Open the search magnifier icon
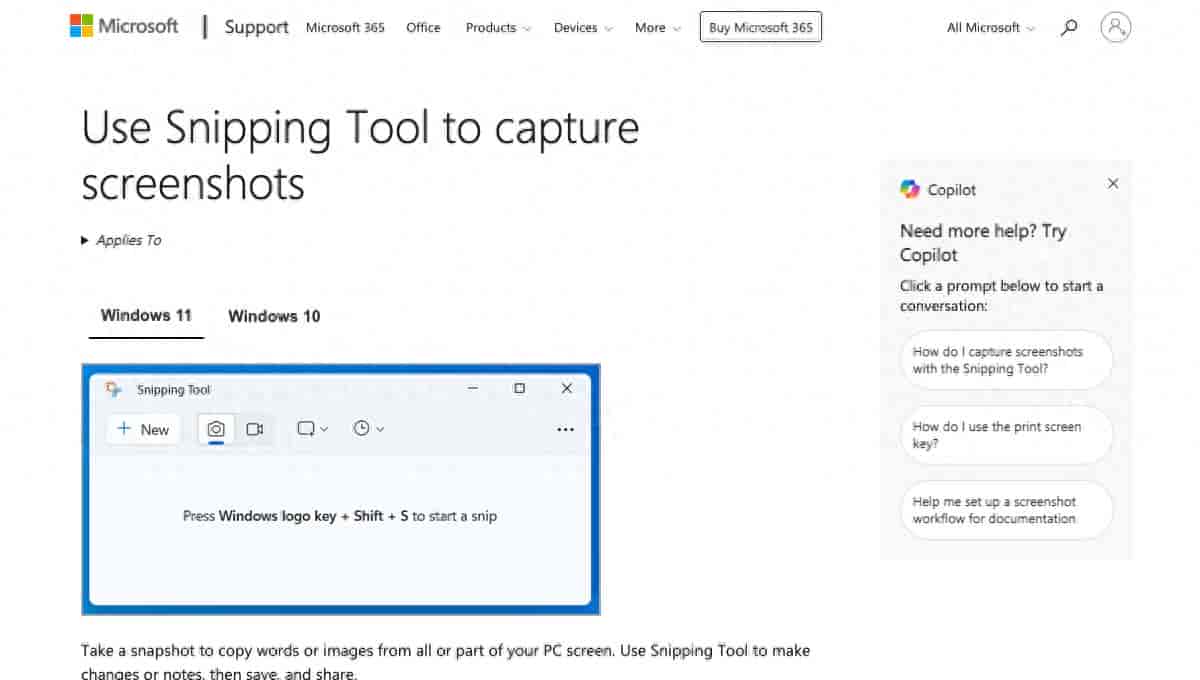The height and width of the screenshot is (680, 1200). point(1069,28)
